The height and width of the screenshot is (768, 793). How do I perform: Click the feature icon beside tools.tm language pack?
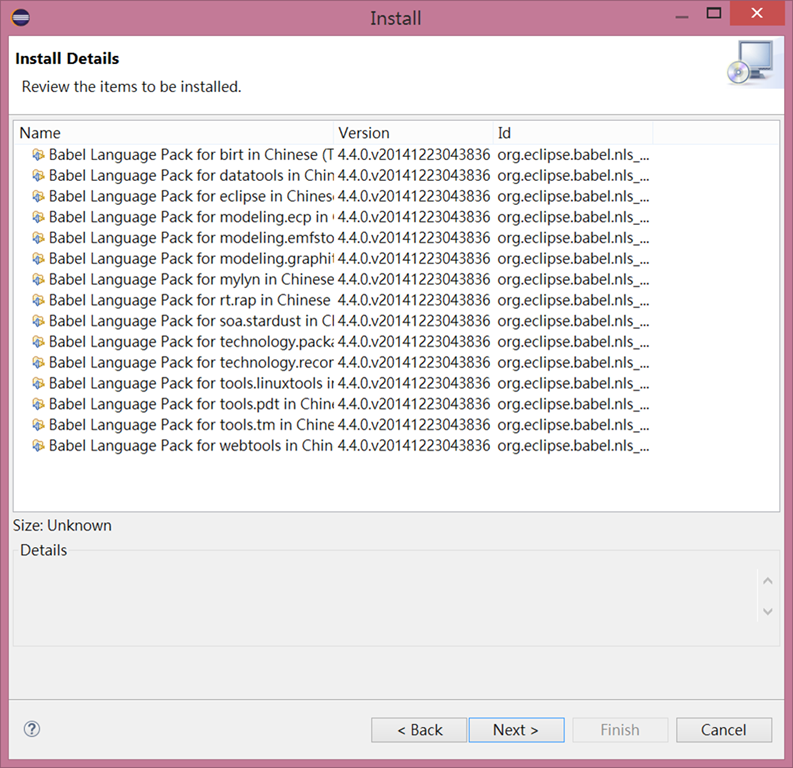coord(38,425)
